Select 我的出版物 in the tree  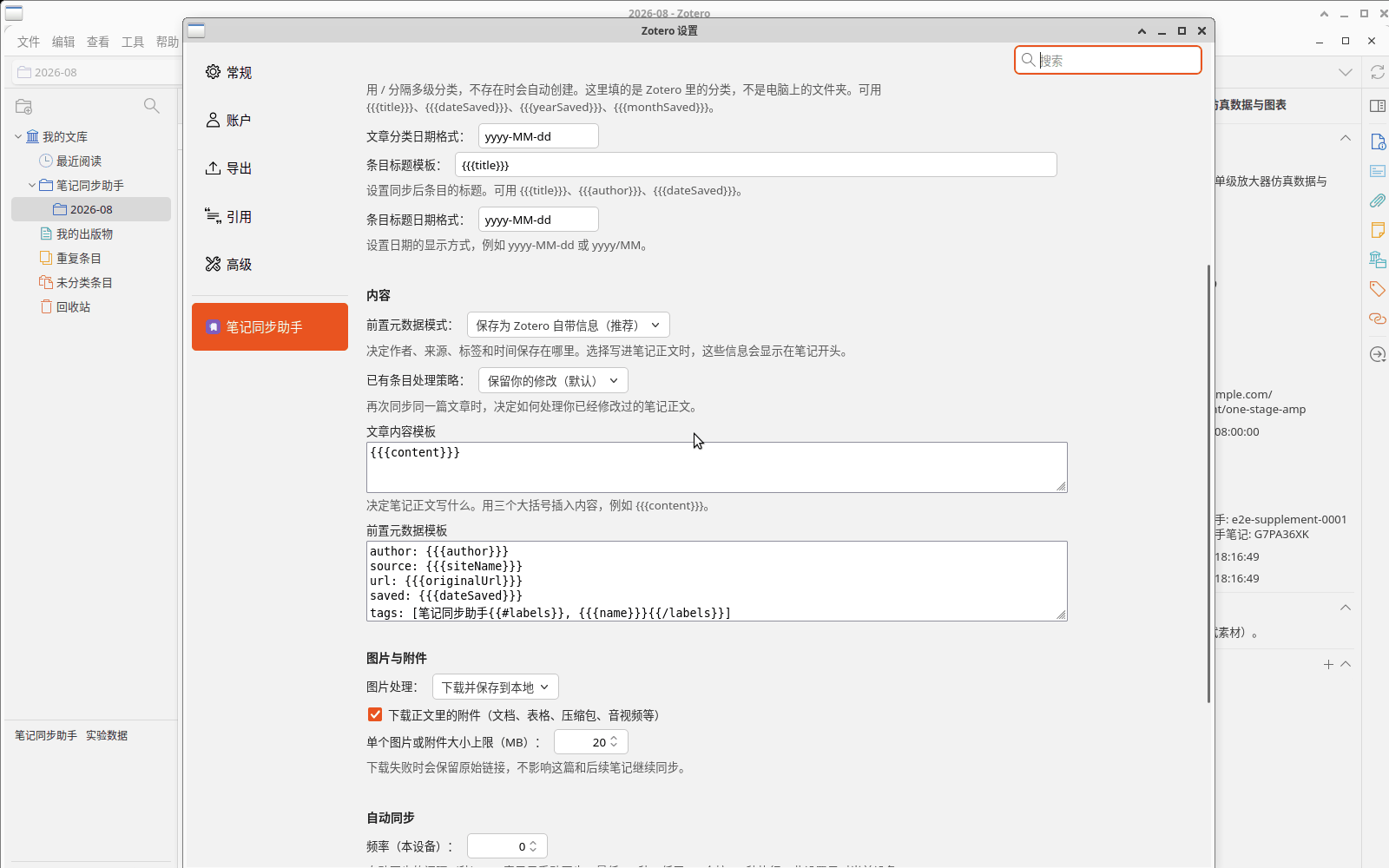coord(91,233)
